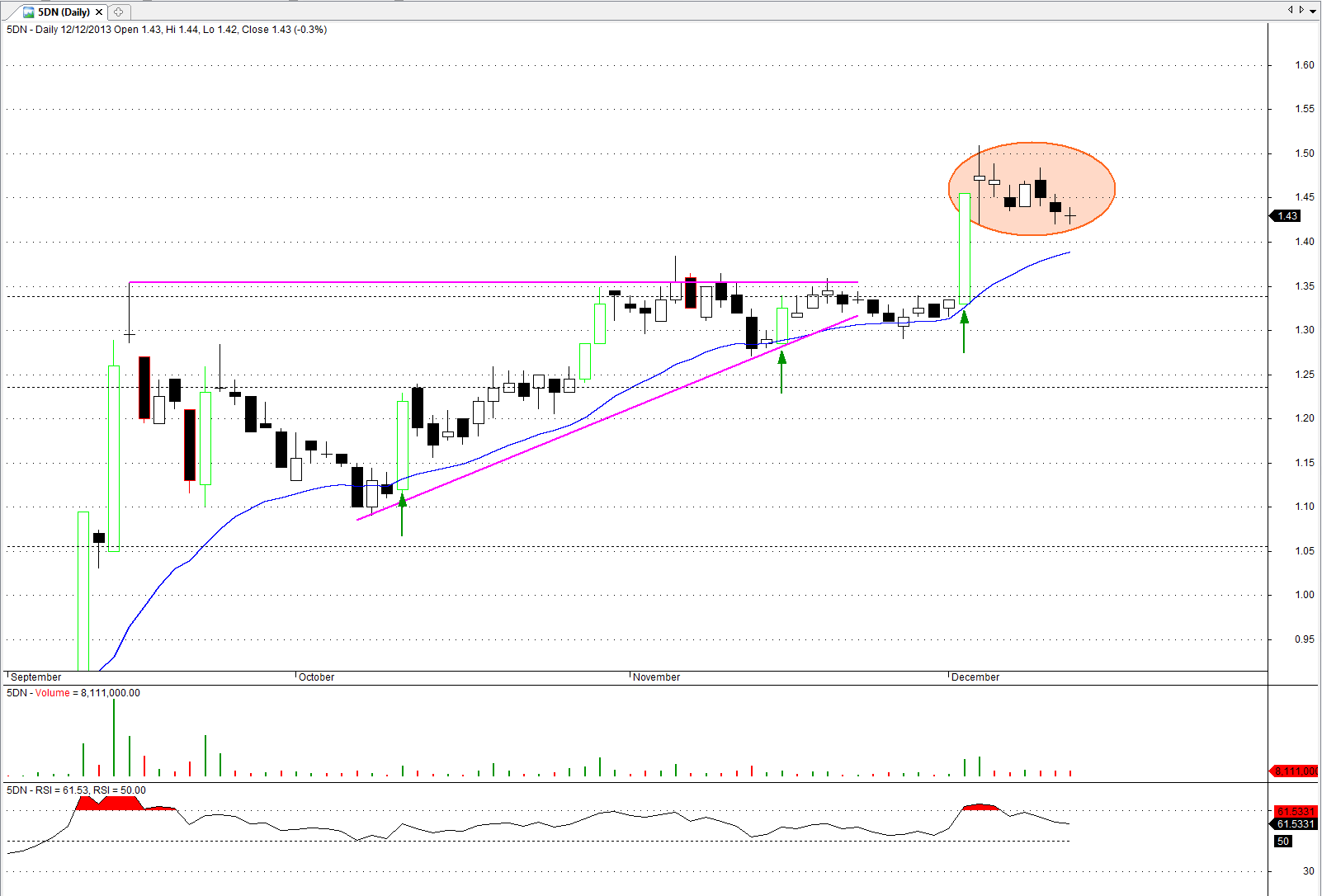Close the 5DN (Daily) chart tab
Viewport: 1322px width, 896px height.
click(99, 12)
